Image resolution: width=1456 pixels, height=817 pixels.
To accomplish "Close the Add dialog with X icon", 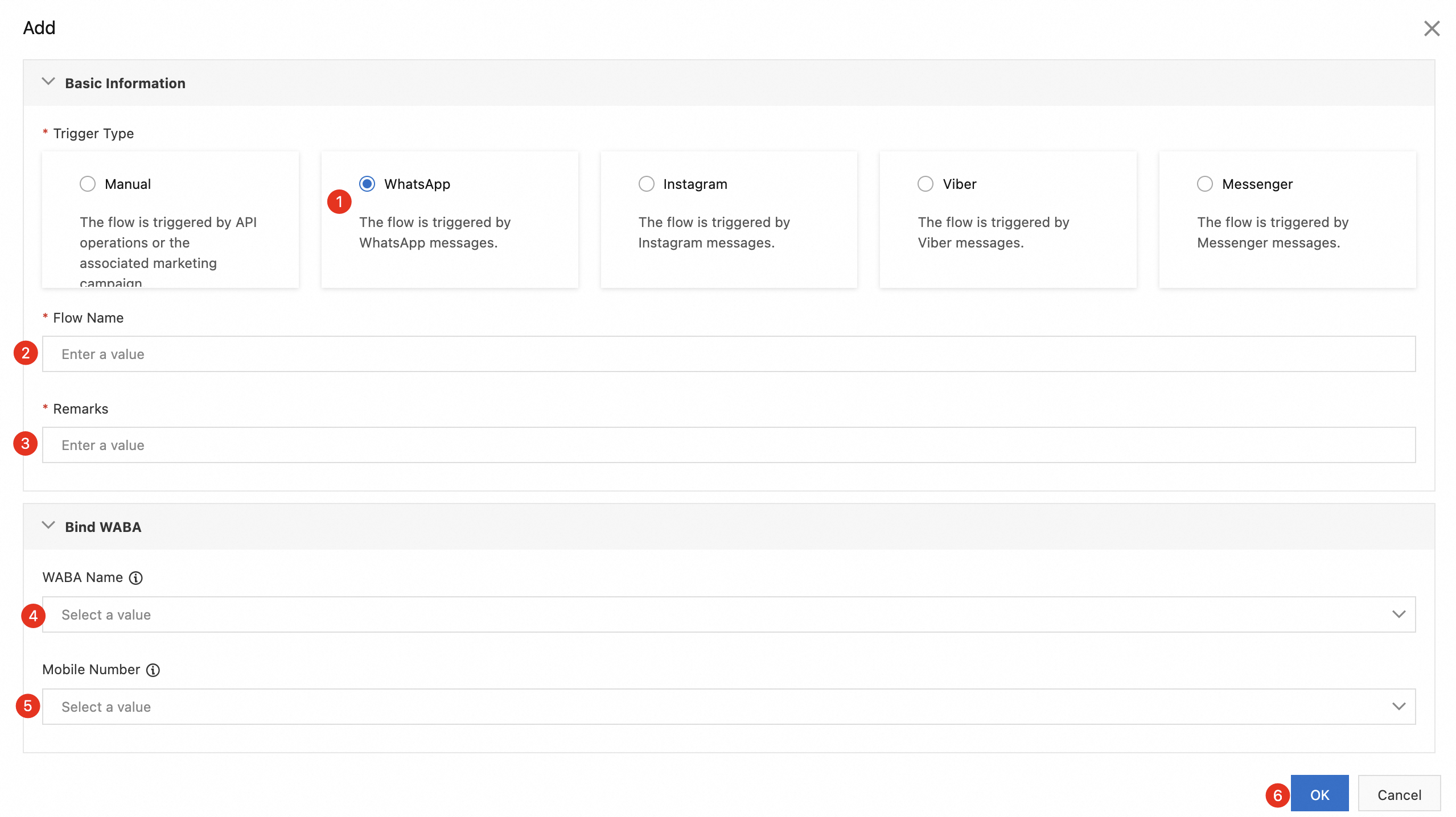I will click(1432, 28).
